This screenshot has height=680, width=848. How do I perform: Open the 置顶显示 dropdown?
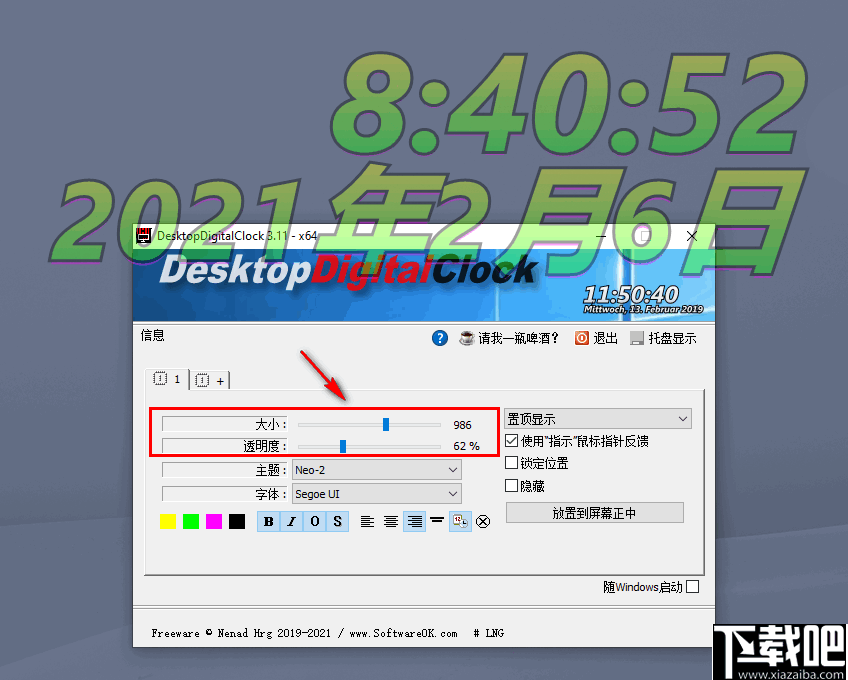[597, 418]
